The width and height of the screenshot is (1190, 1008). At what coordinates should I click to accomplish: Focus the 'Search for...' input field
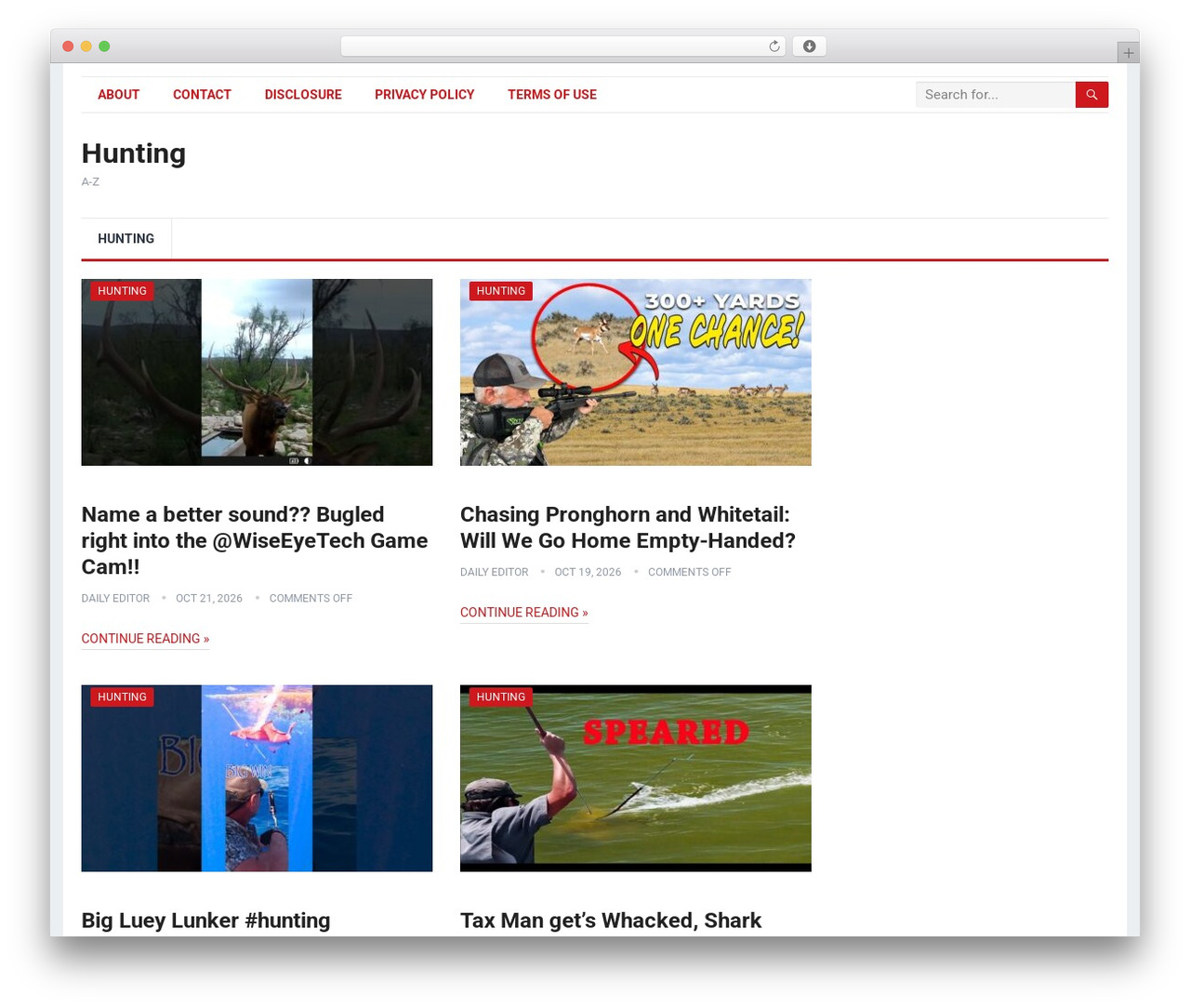pyautogui.click(x=996, y=95)
